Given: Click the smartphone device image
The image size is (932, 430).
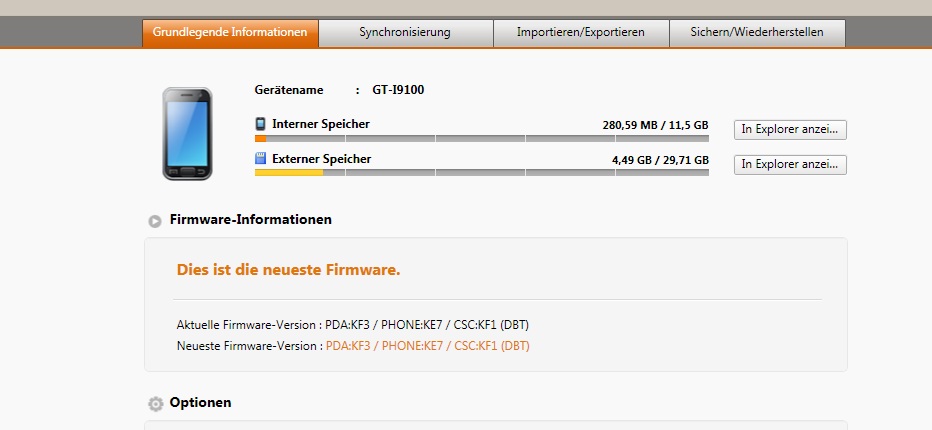Looking at the screenshot, I should (187, 134).
